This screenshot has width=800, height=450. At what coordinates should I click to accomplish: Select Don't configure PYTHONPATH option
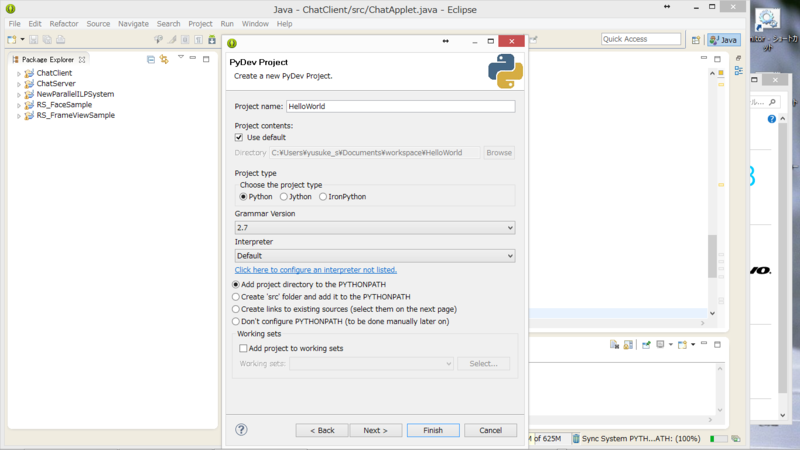236,321
